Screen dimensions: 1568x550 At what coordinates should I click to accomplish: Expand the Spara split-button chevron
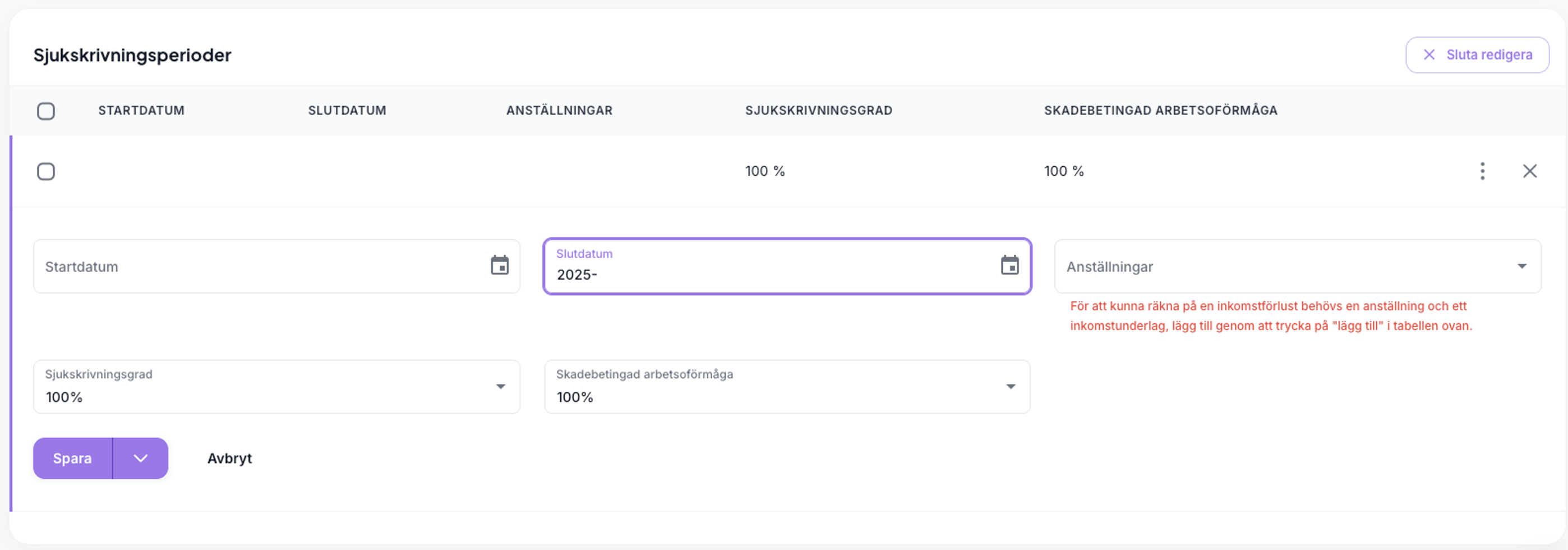(141, 458)
